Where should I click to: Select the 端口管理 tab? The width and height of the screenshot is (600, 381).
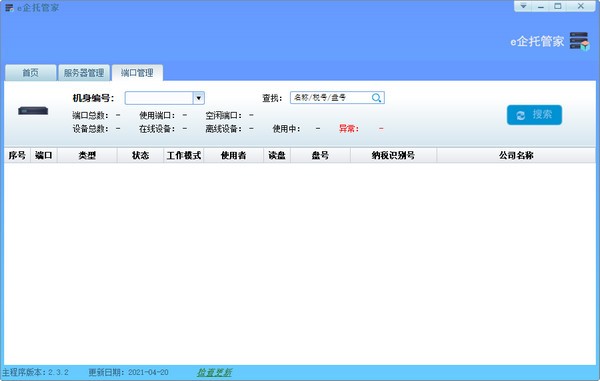point(137,73)
